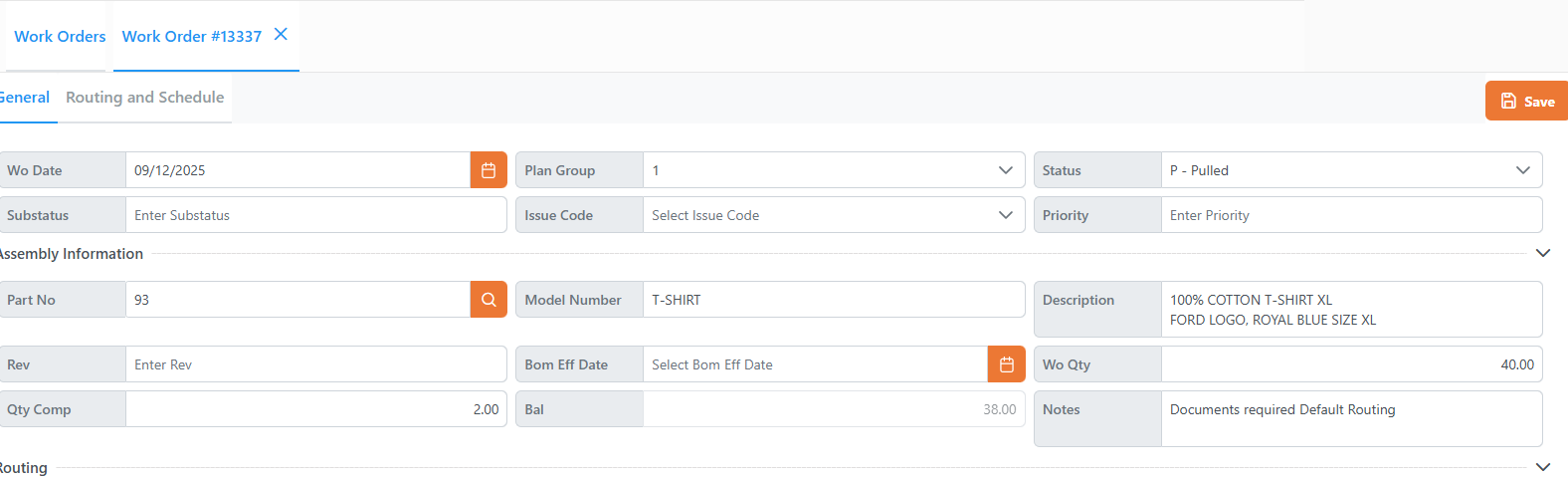The width and height of the screenshot is (1568, 479).
Task: Close the Work Order #13337 tab
Action: 281,35
